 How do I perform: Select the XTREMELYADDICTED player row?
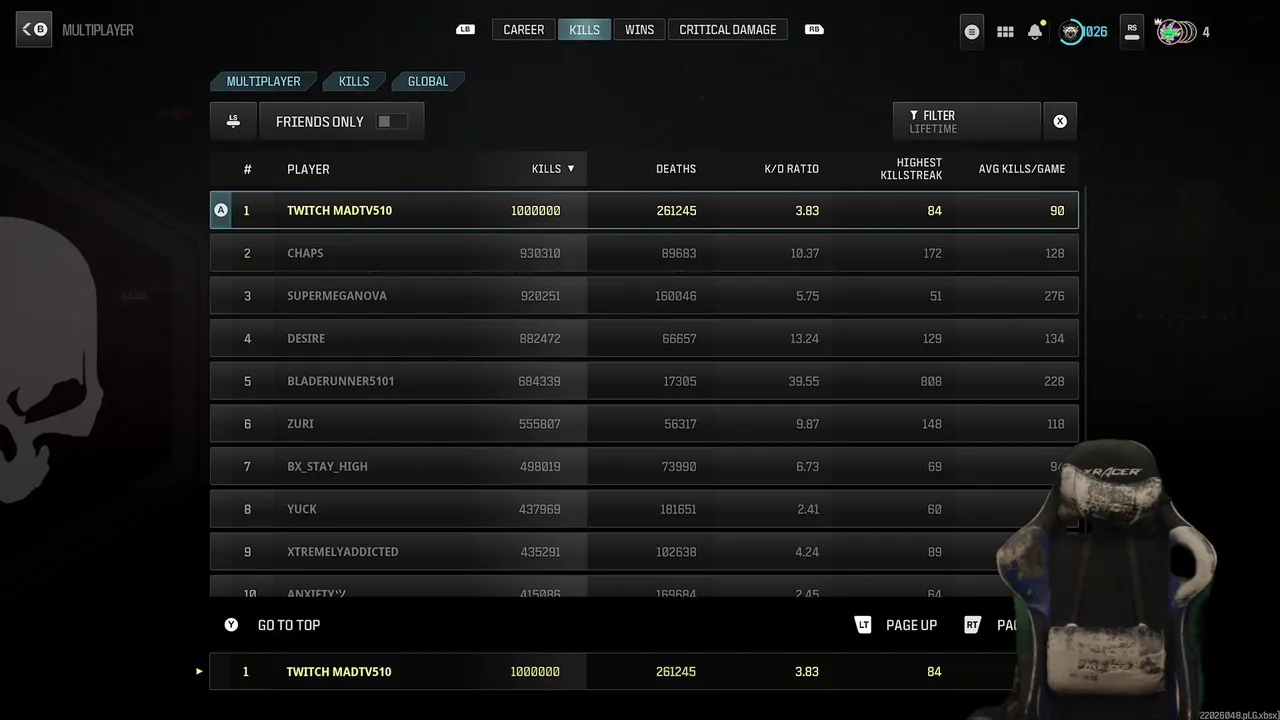(x=644, y=552)
